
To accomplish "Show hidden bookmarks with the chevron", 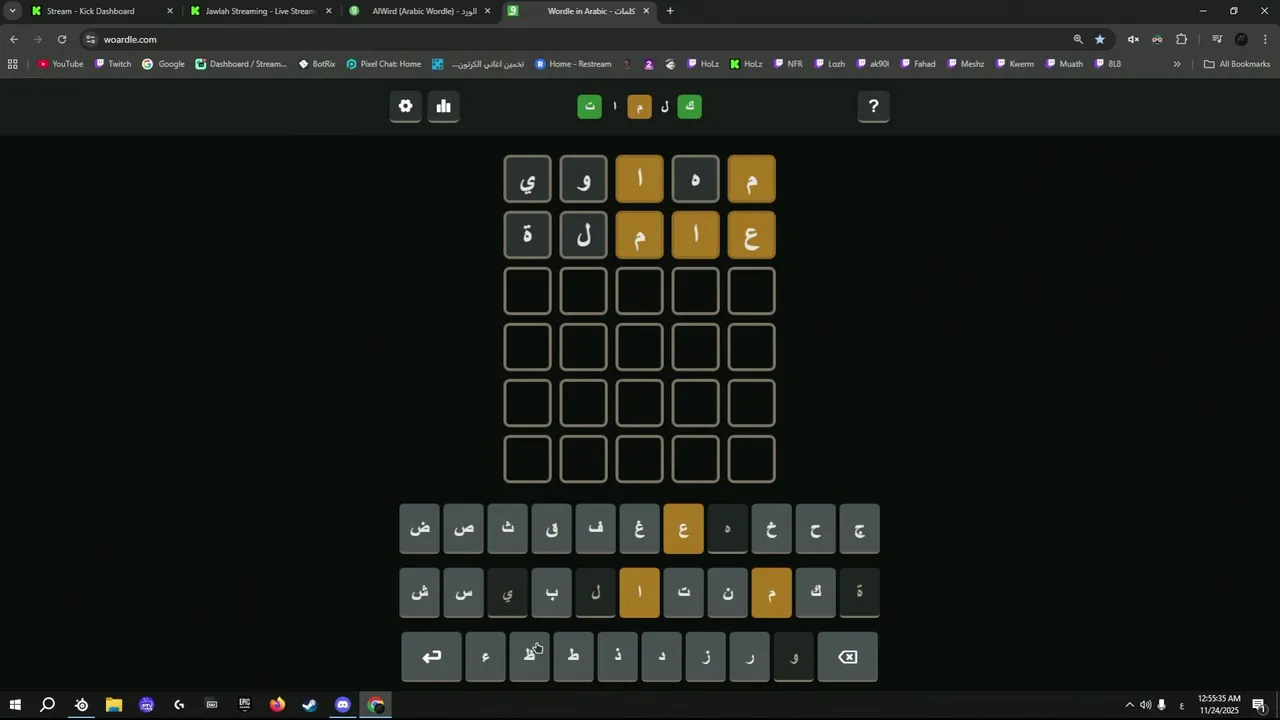I will [1177, 64].
